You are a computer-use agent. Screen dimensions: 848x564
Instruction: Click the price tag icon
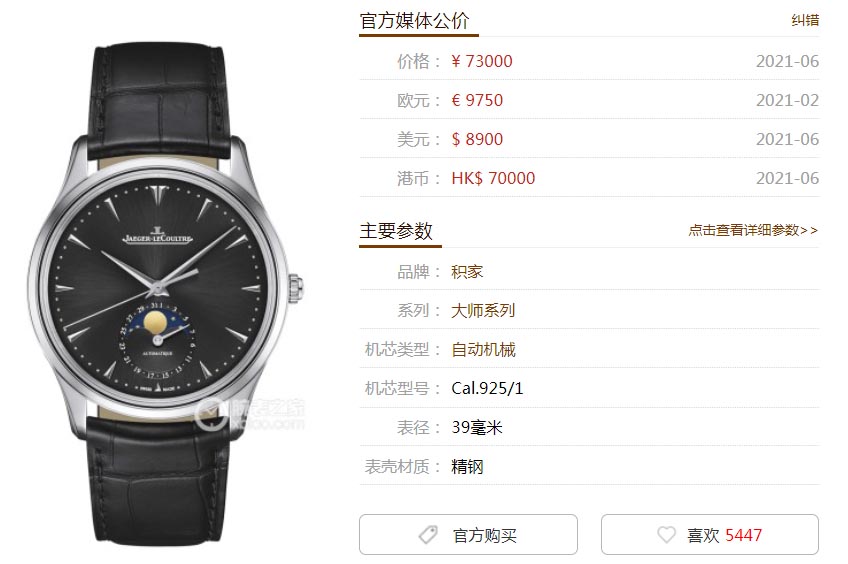[x=428, y=535]
